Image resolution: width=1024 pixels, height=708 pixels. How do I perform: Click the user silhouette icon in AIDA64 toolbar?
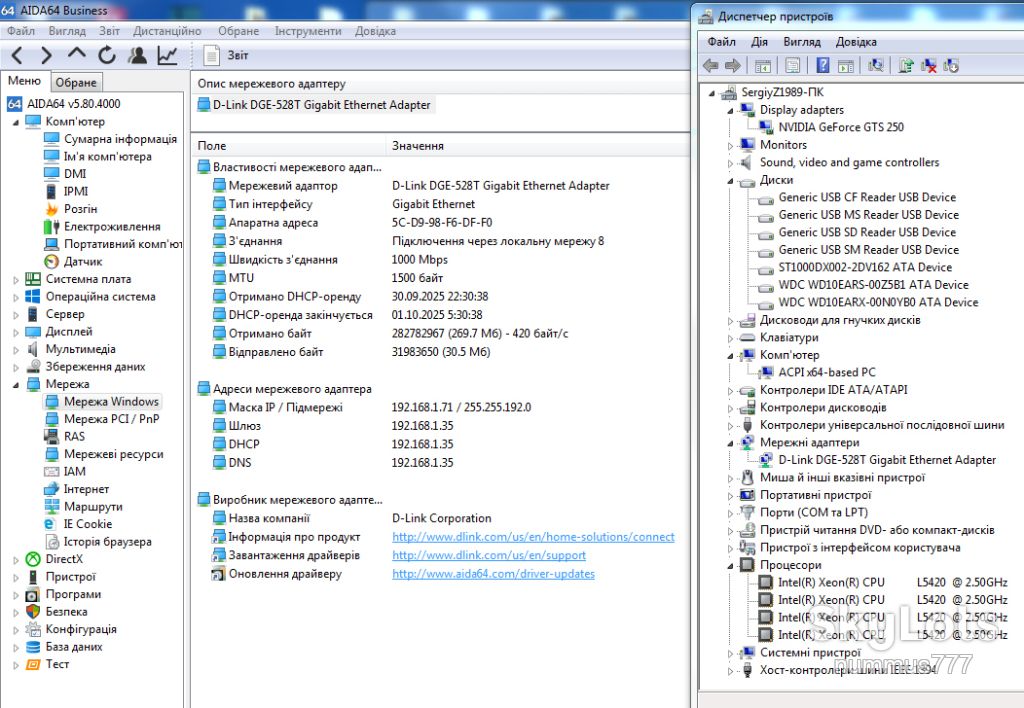coord(137,56)
